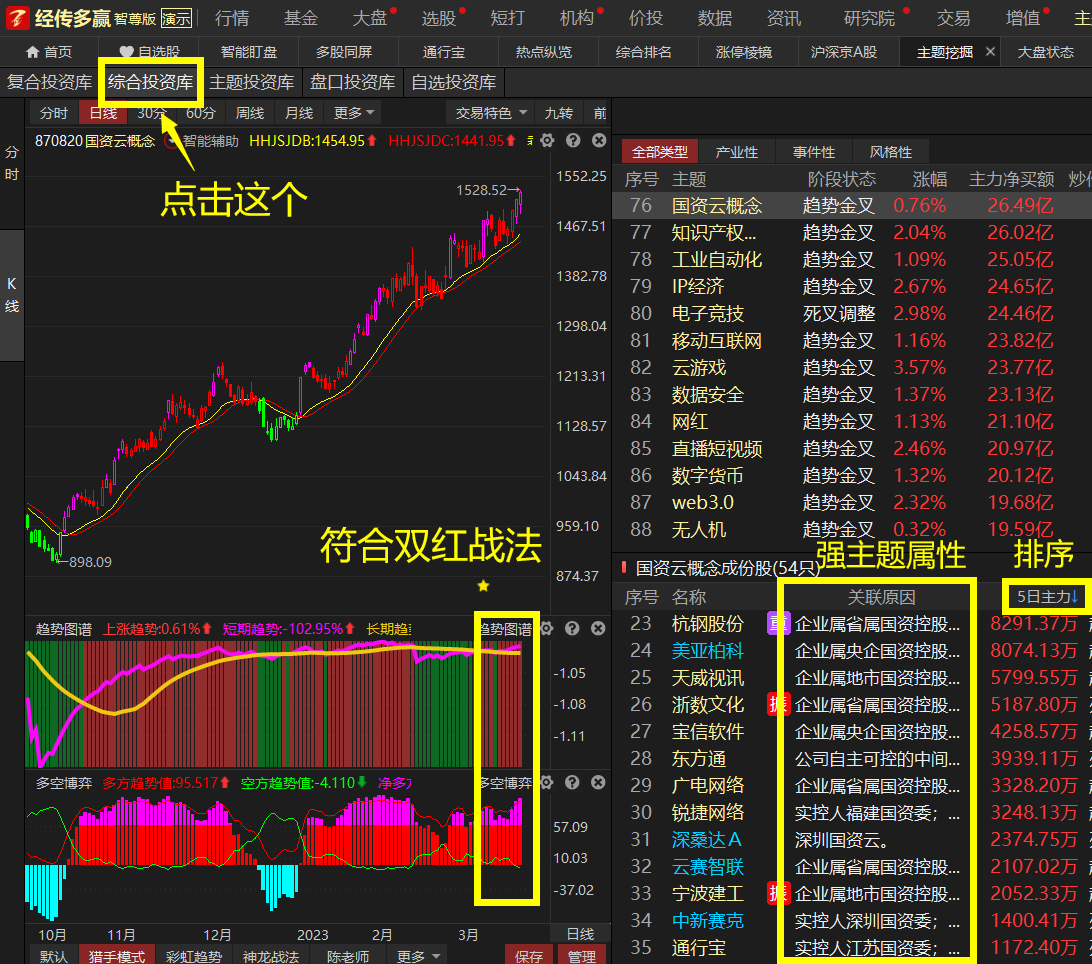Select theme row web3.0

pos(852,502)
